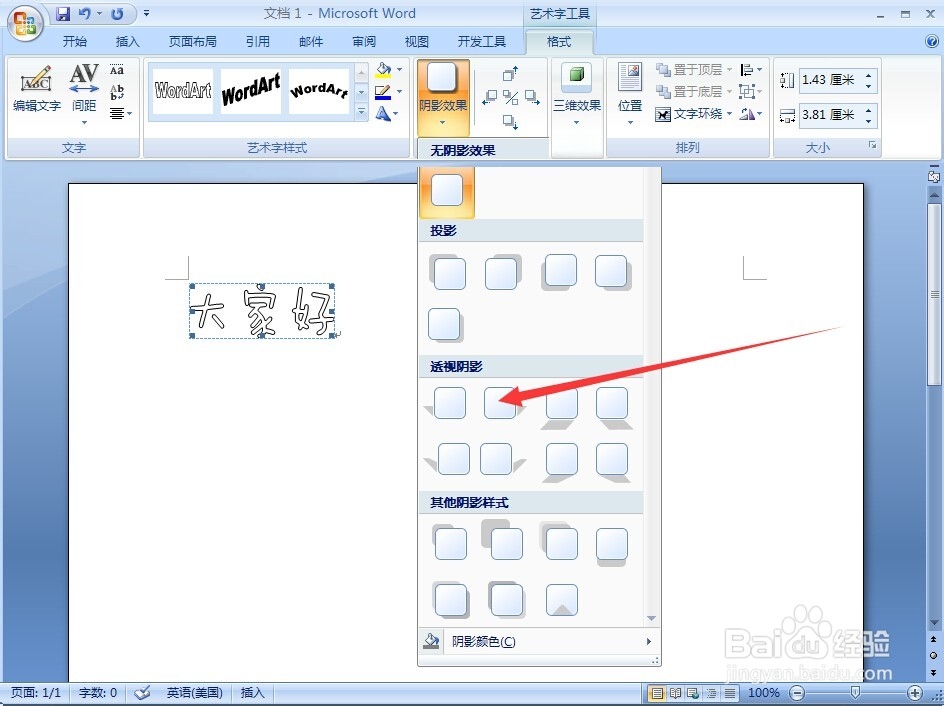Switch to the 插入 tab

tap(127, 42)
